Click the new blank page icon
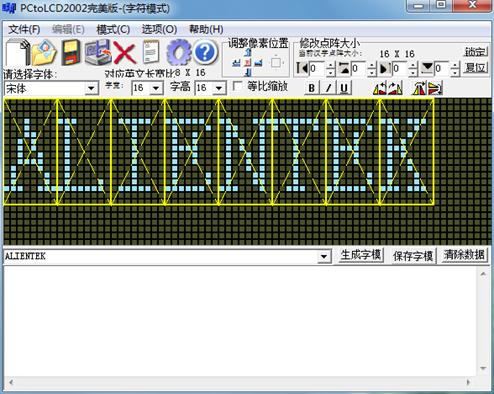Screen dimensions: 494x394 tap(17, 52)
